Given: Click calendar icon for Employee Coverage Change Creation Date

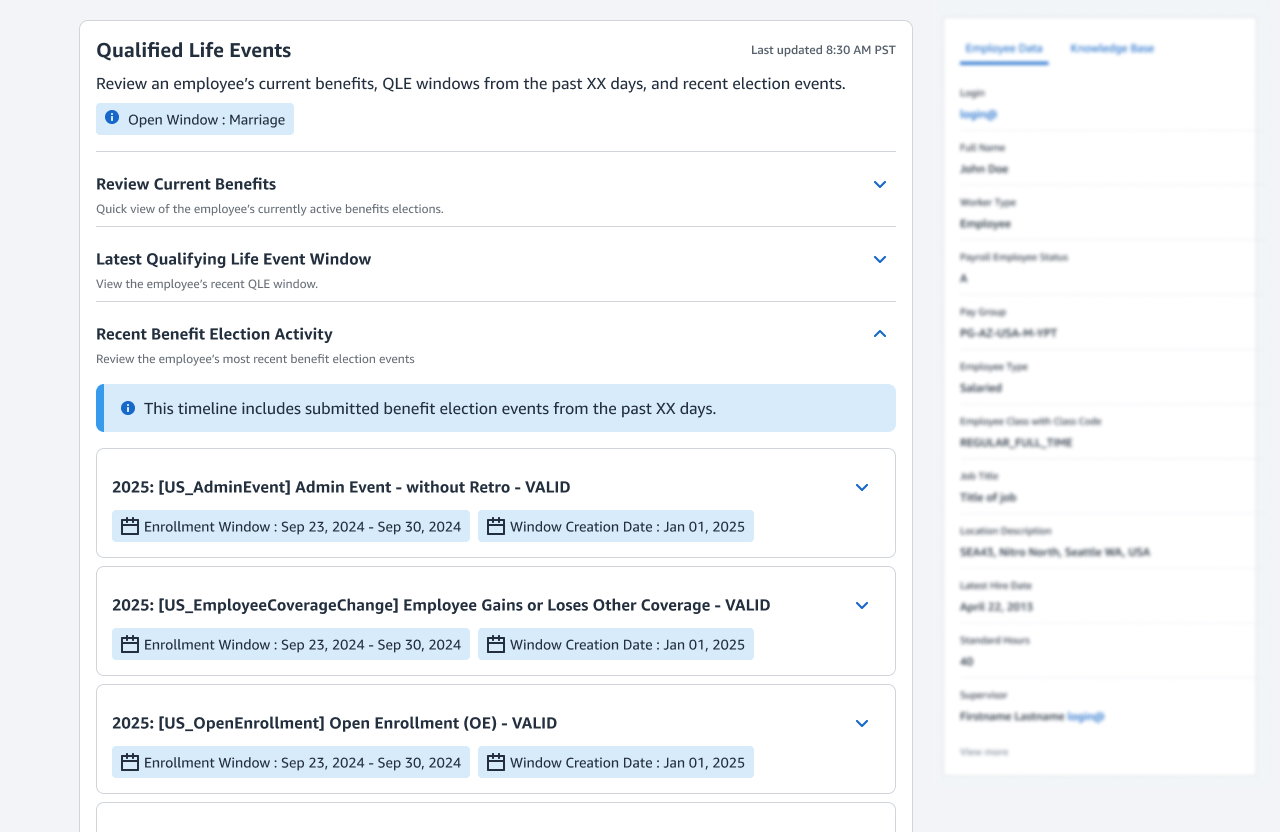Looking at the screenshot, I should [x=496, y=644].
